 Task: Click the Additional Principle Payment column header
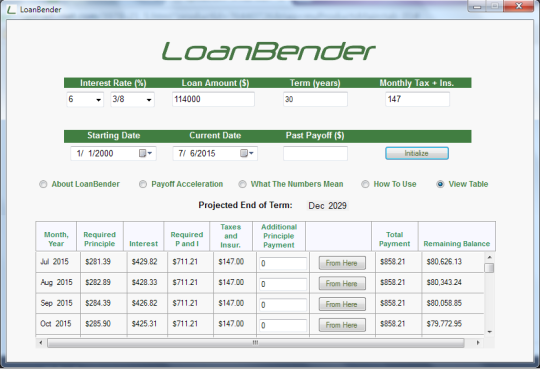pyautogui.click(x=279, y=236)
